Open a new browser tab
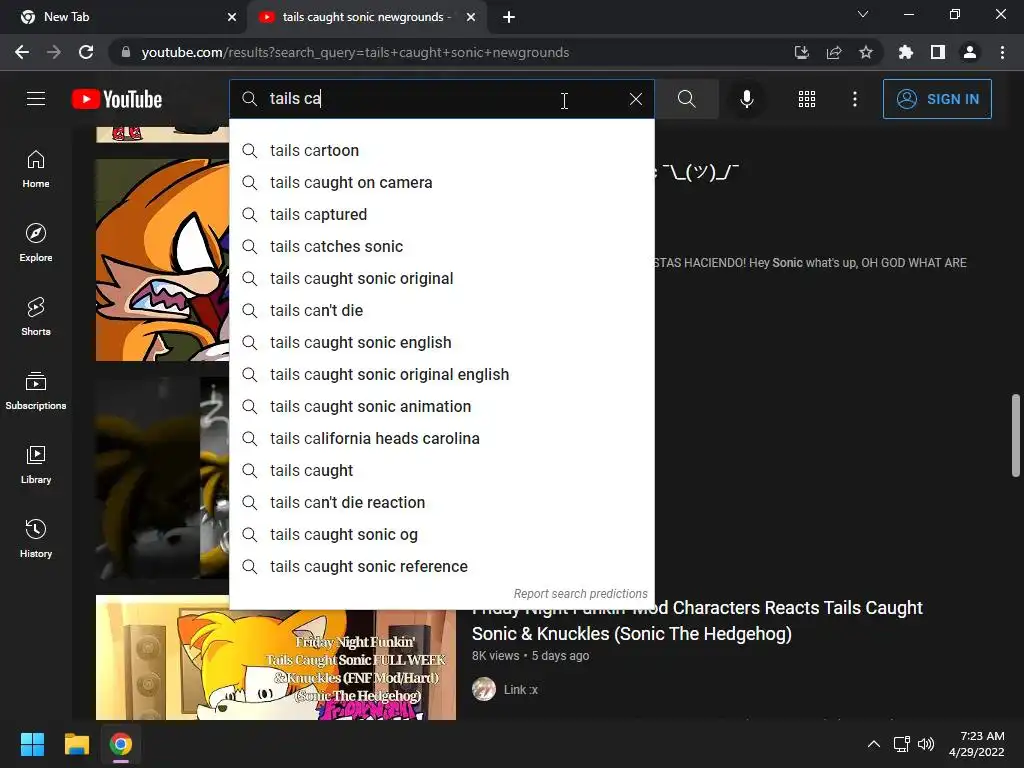 509,17
